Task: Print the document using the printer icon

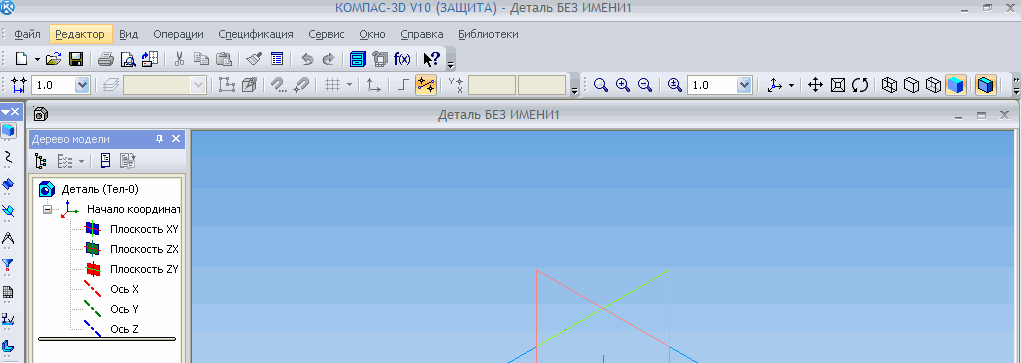Action: pos(106,59)
